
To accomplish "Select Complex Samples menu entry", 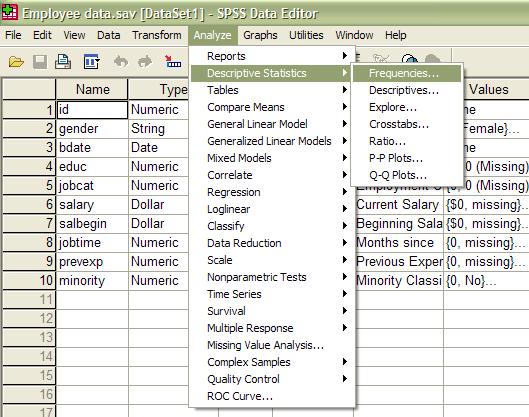I will coord(272,362).
